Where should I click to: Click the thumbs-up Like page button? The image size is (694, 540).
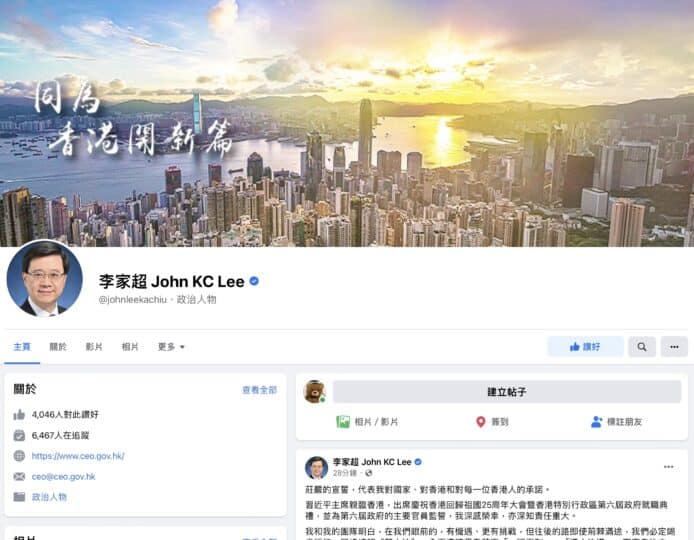pos(585,347)
